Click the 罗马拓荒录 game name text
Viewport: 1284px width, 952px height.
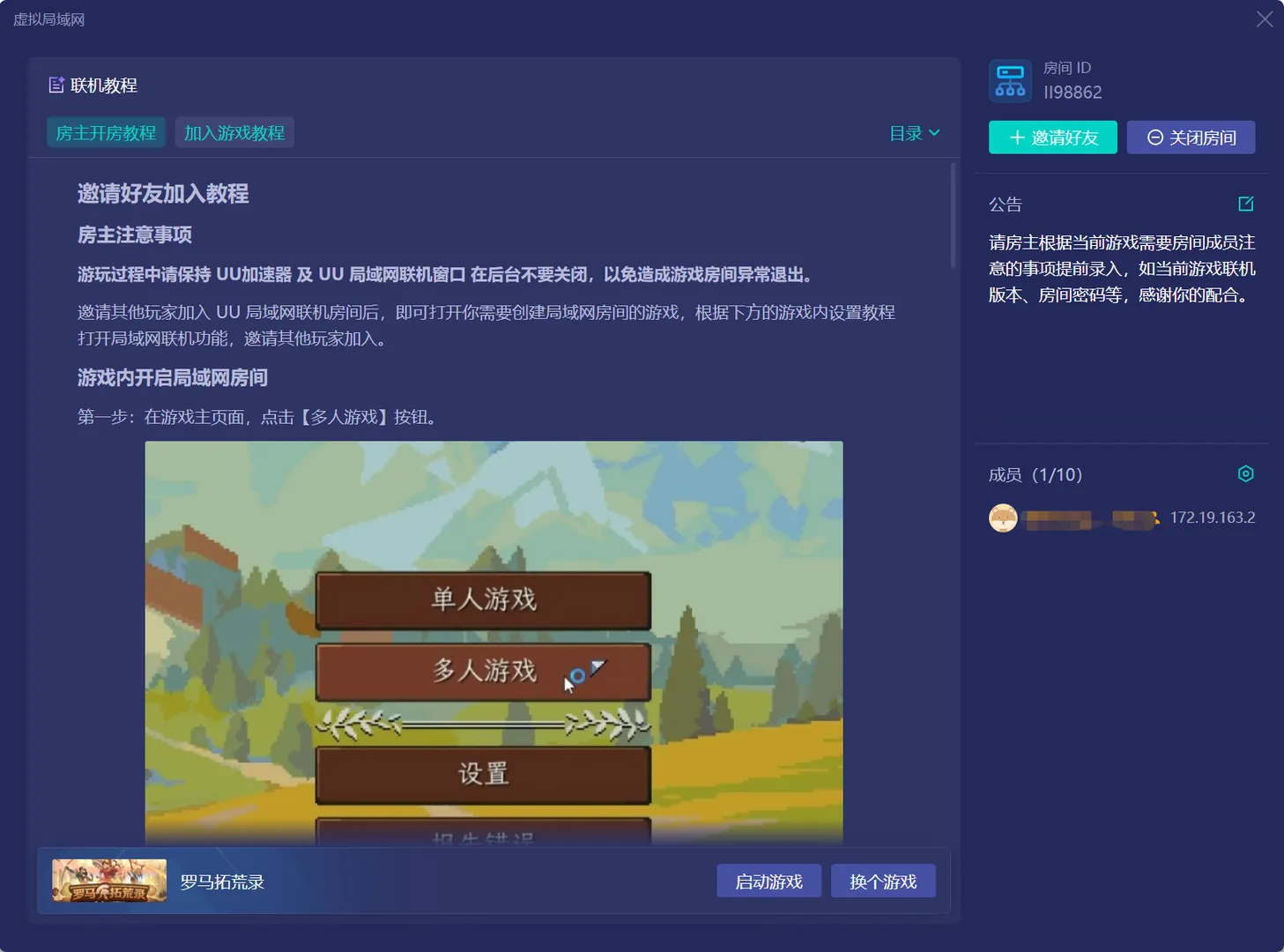point(222,882)
